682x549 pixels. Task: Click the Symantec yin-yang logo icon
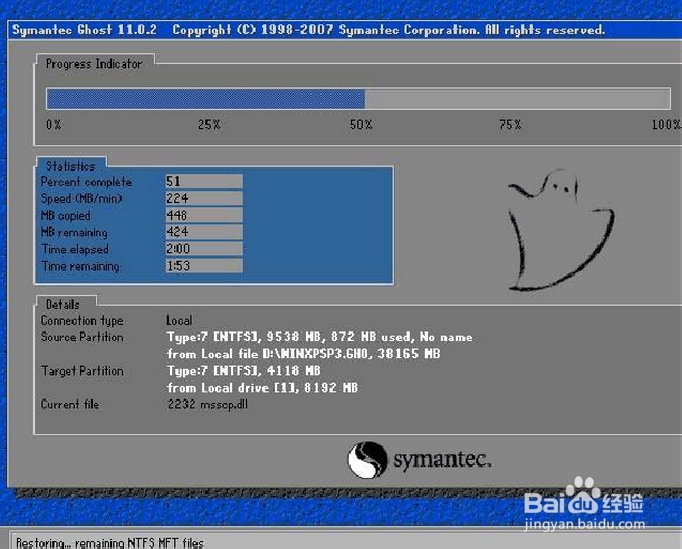pos(367,460)
